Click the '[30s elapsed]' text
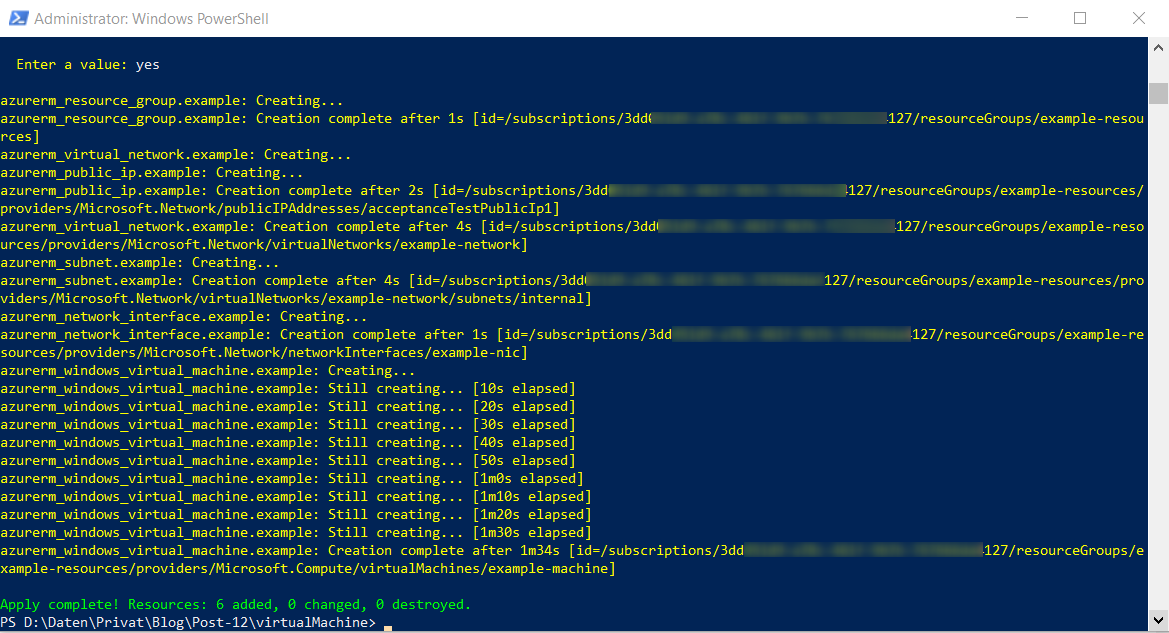 (524, 424)
